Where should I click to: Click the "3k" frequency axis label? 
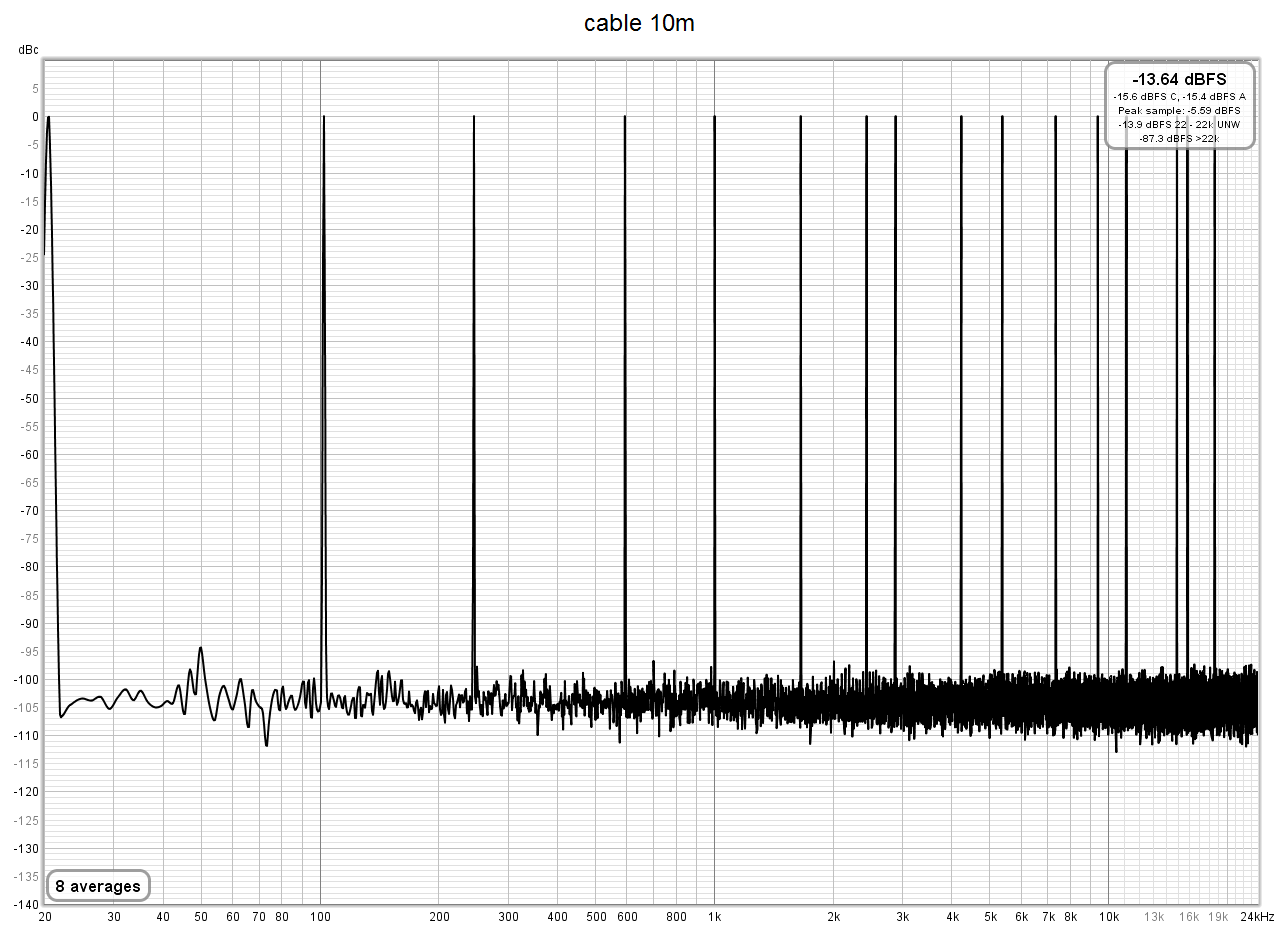click(902, 916)
